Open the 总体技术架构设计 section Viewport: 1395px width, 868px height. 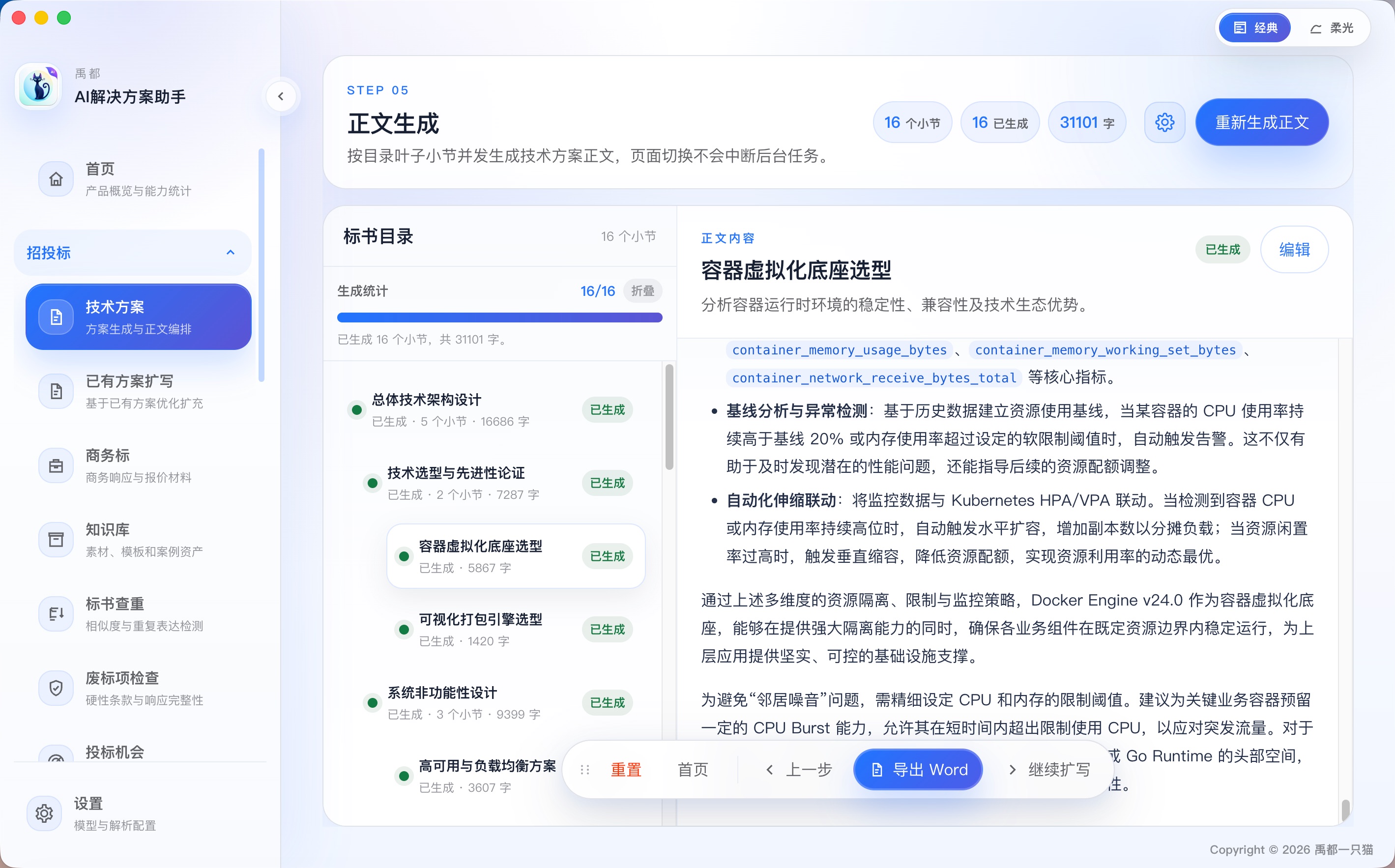click(492, 410)
